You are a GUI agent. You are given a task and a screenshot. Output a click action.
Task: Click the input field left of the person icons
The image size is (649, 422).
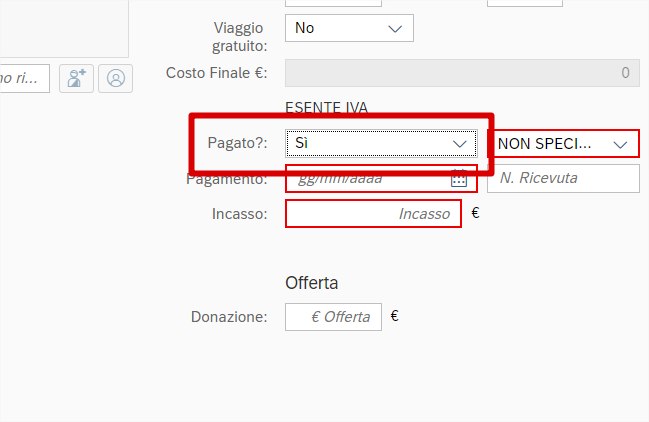pyautogui.click(x=24, y=78)
